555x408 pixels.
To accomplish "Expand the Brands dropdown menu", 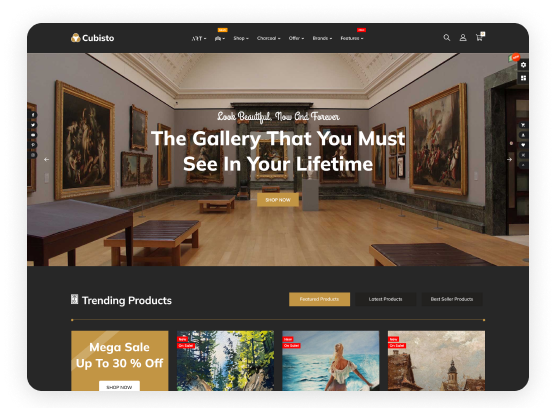I will point(322,38).
